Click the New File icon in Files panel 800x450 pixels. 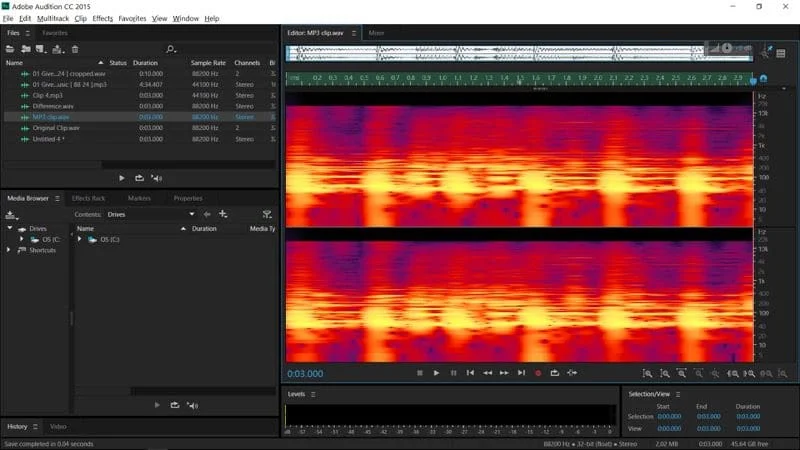coord(41,49)
